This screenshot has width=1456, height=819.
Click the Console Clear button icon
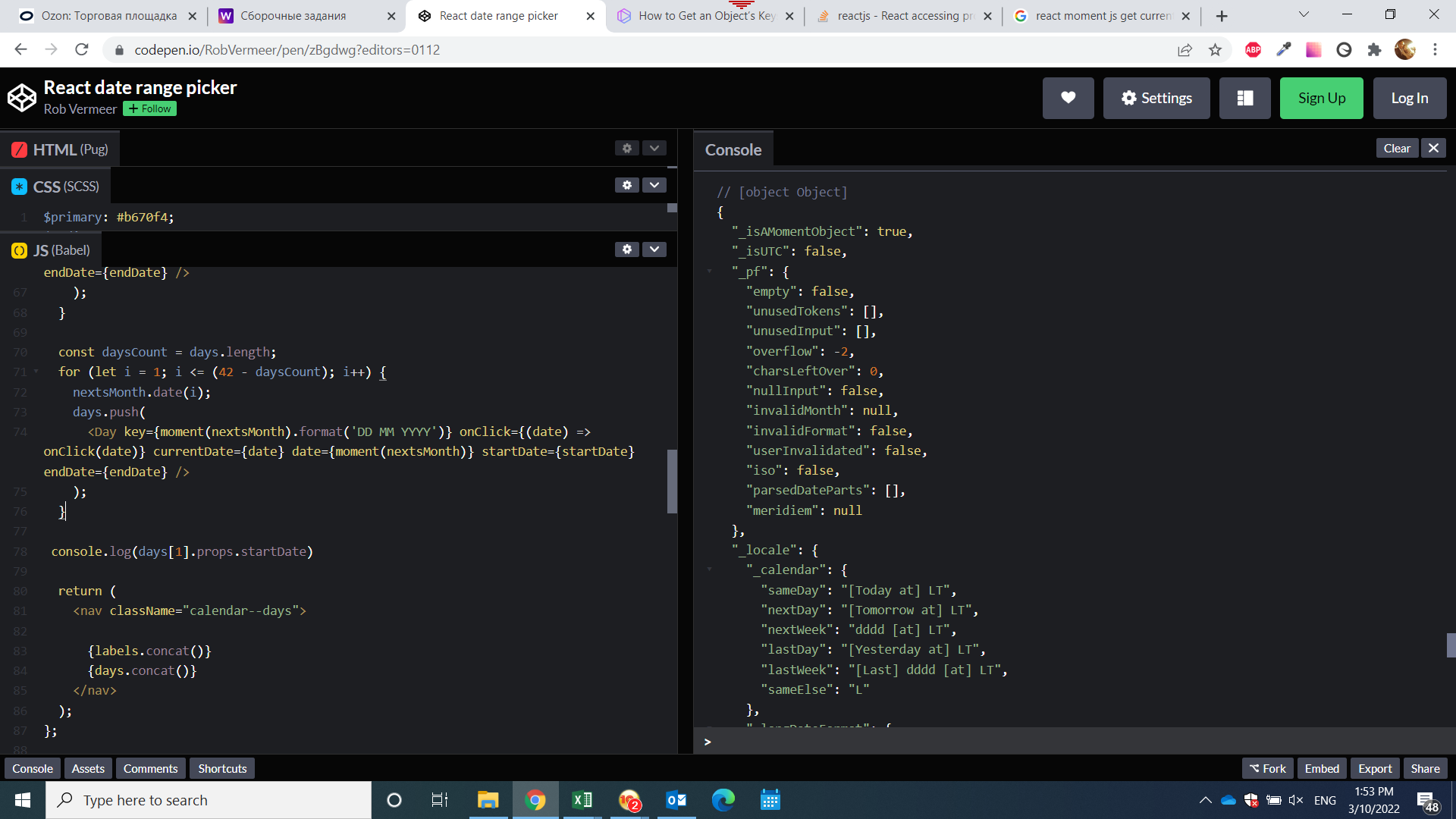[1396, 148]
